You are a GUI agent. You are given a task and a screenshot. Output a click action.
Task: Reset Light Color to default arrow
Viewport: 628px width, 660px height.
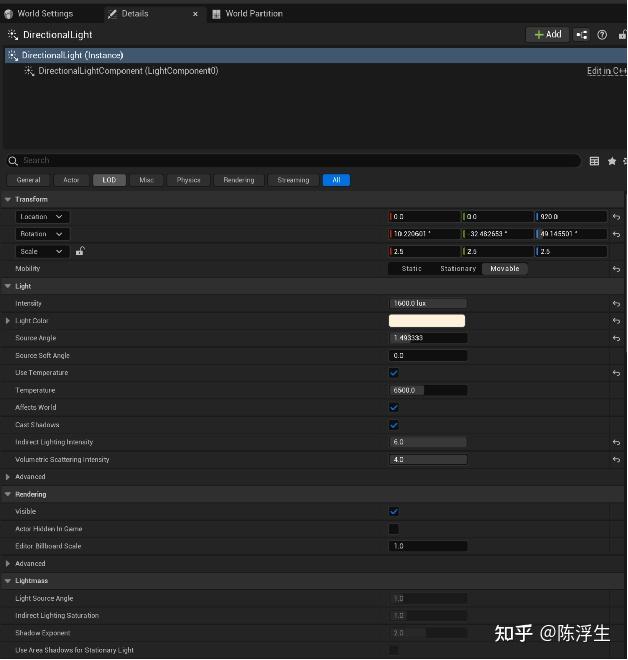[x=617, y=321]
